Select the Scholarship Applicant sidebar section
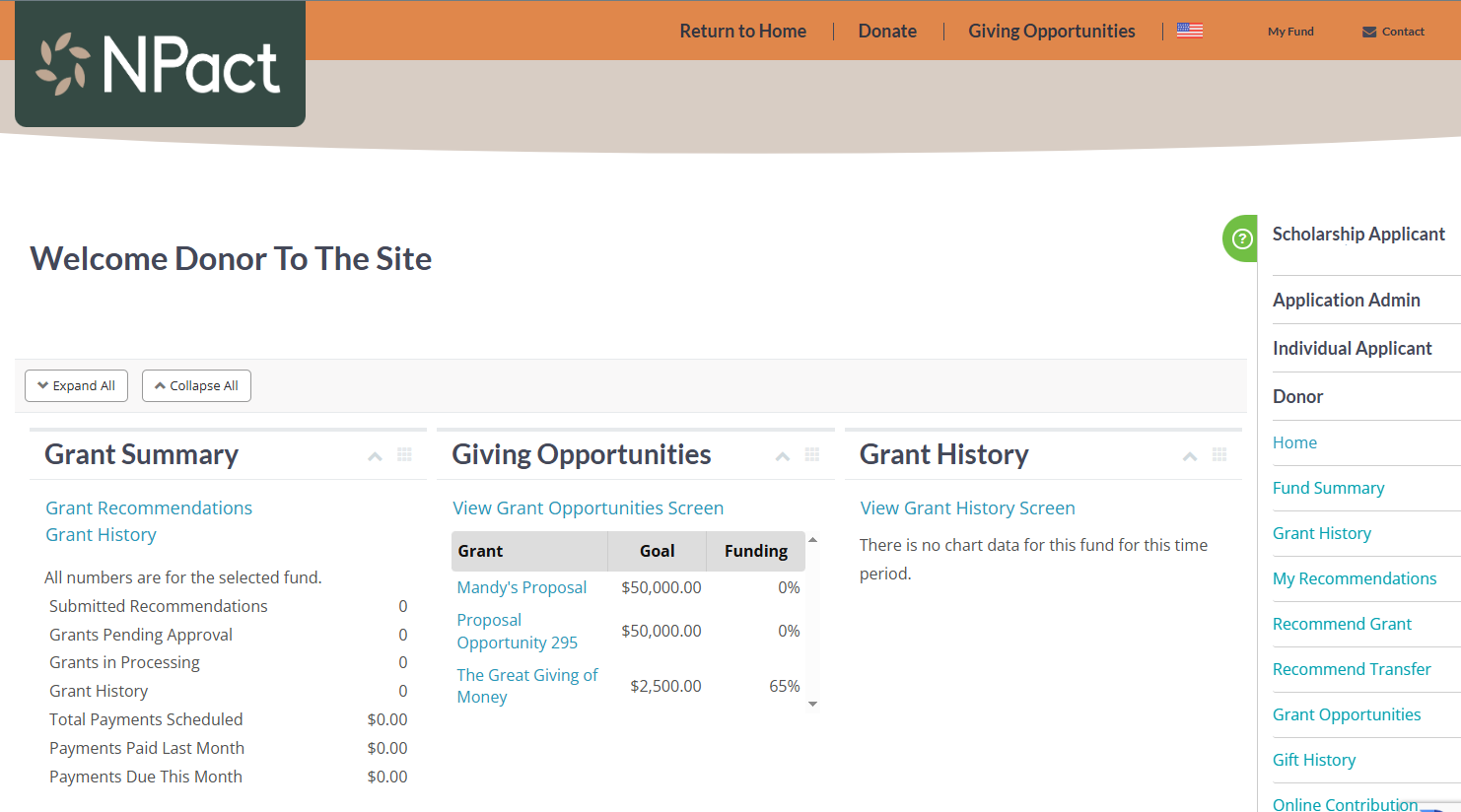 click(x=1358, y=234)
